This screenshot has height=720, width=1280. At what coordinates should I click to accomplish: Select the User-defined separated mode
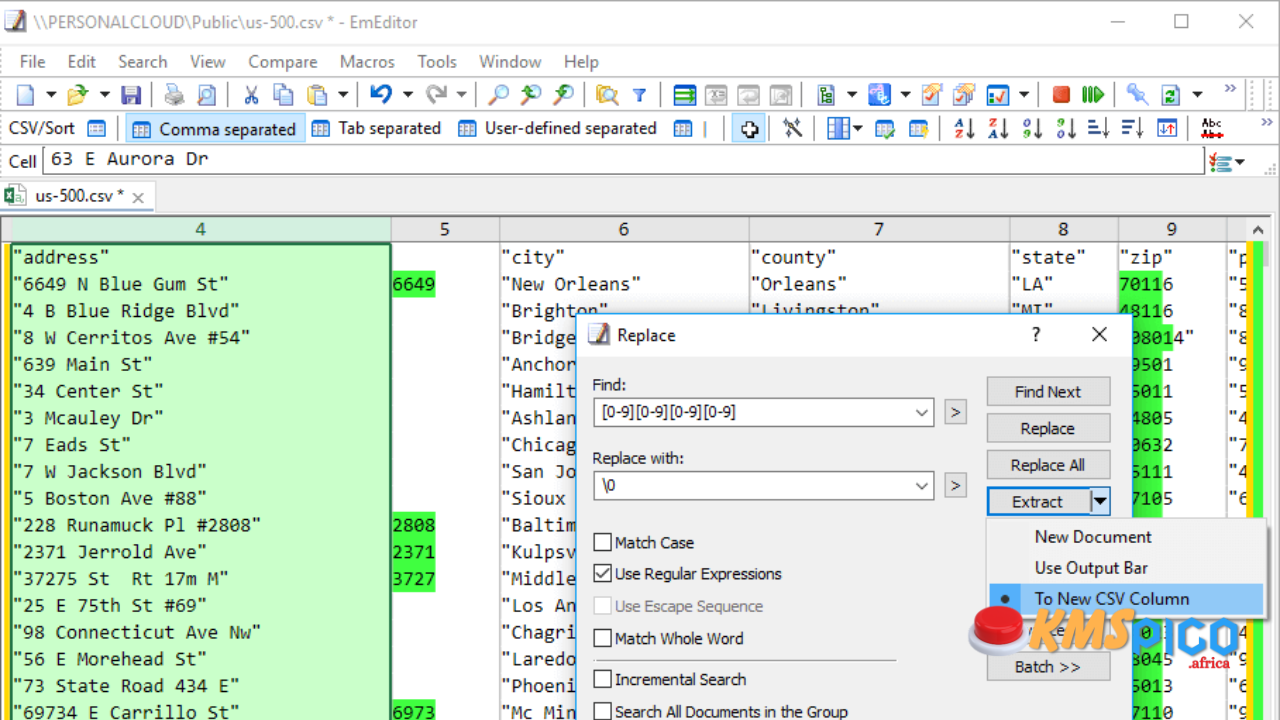[x=557, y=128]
